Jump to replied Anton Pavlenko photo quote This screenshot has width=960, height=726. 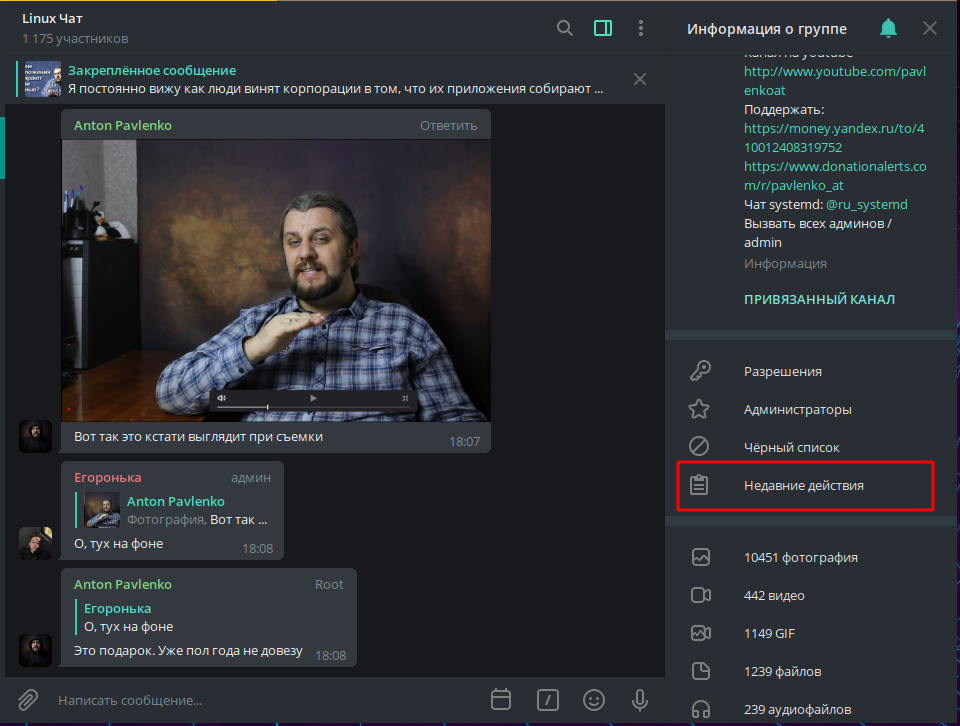coord(175,510)
